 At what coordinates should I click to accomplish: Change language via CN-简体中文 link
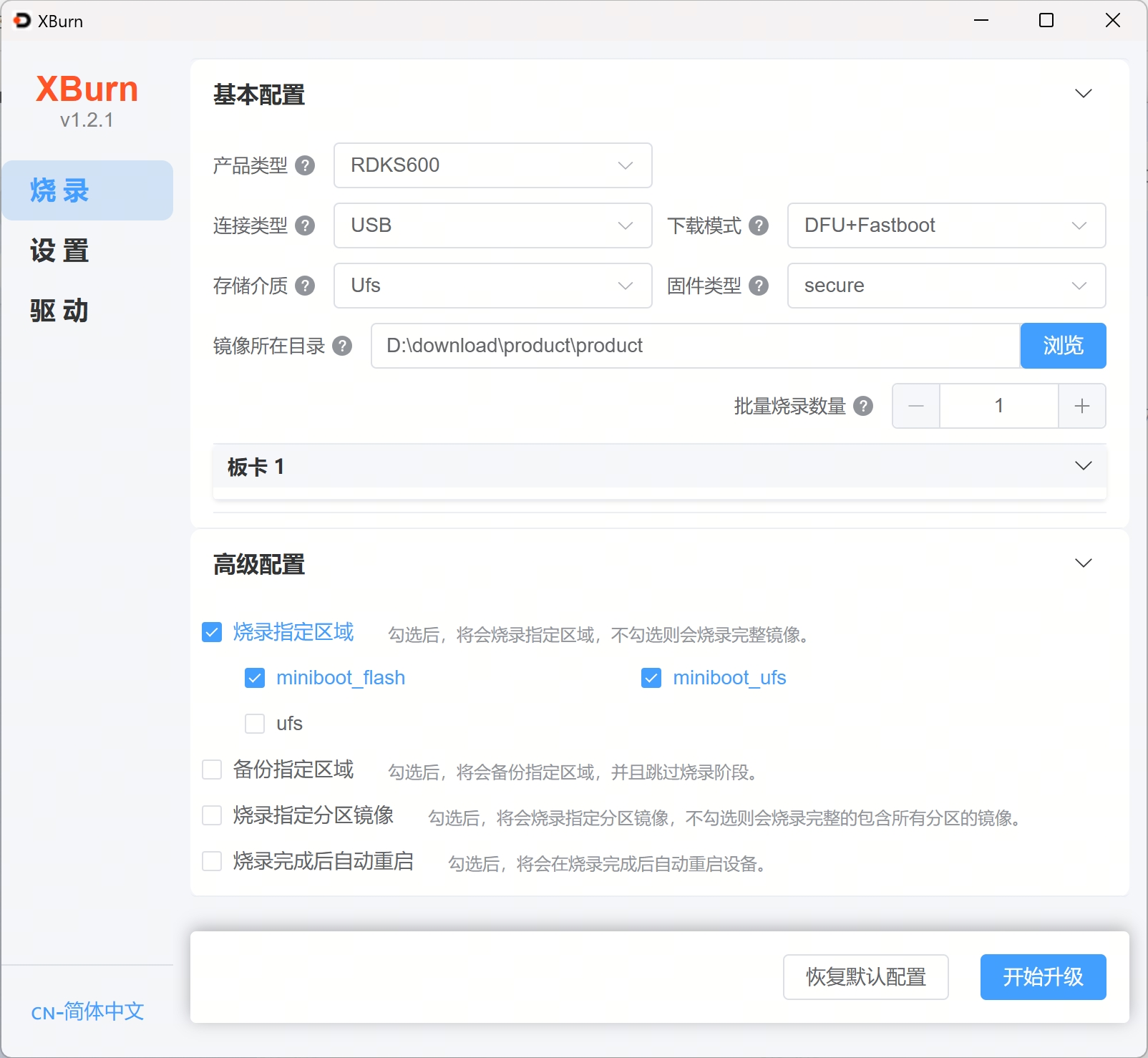click(x=87, y=1011)
